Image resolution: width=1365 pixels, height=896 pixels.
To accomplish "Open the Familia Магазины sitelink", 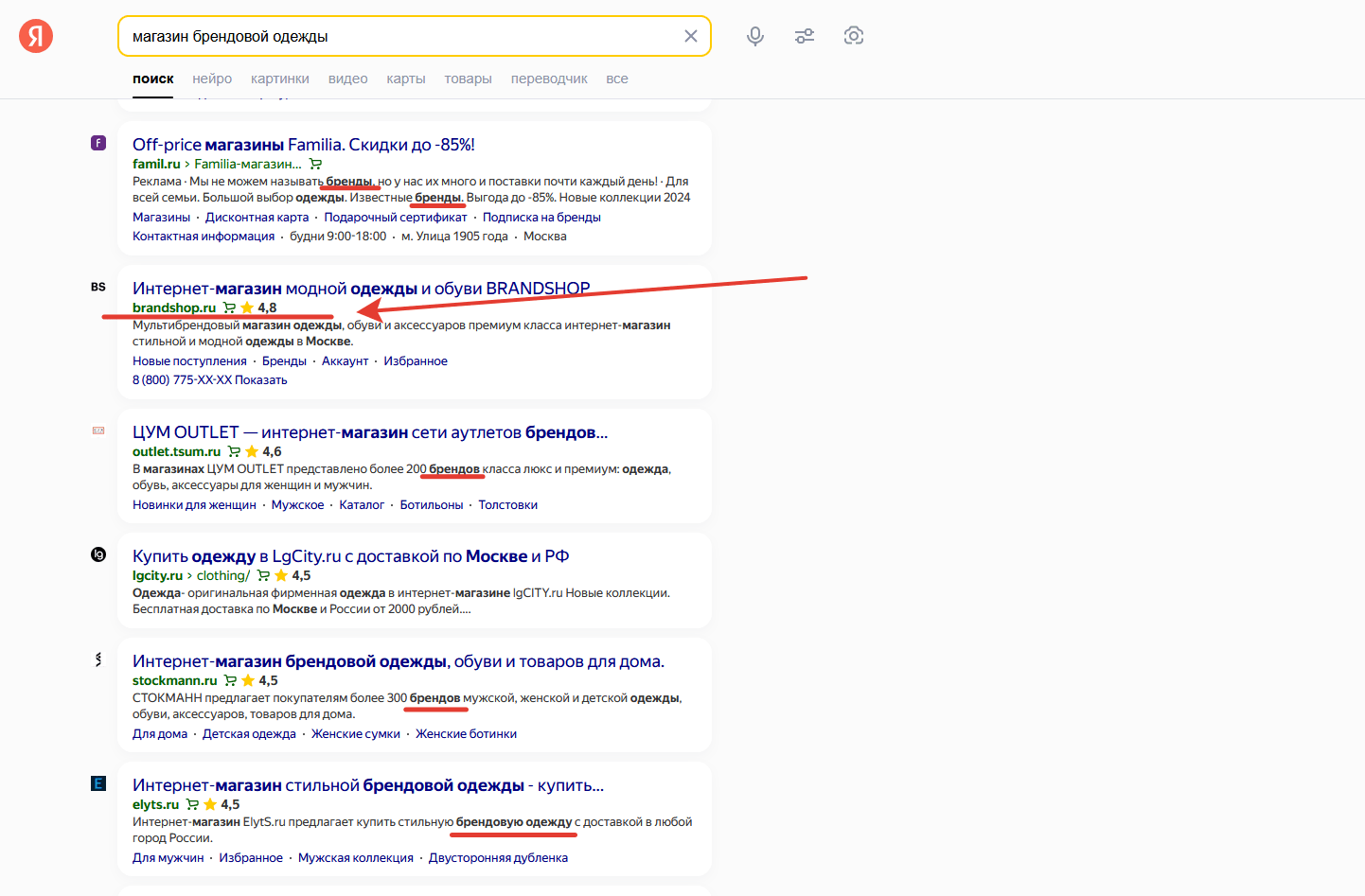I will [x=161, y=217].
